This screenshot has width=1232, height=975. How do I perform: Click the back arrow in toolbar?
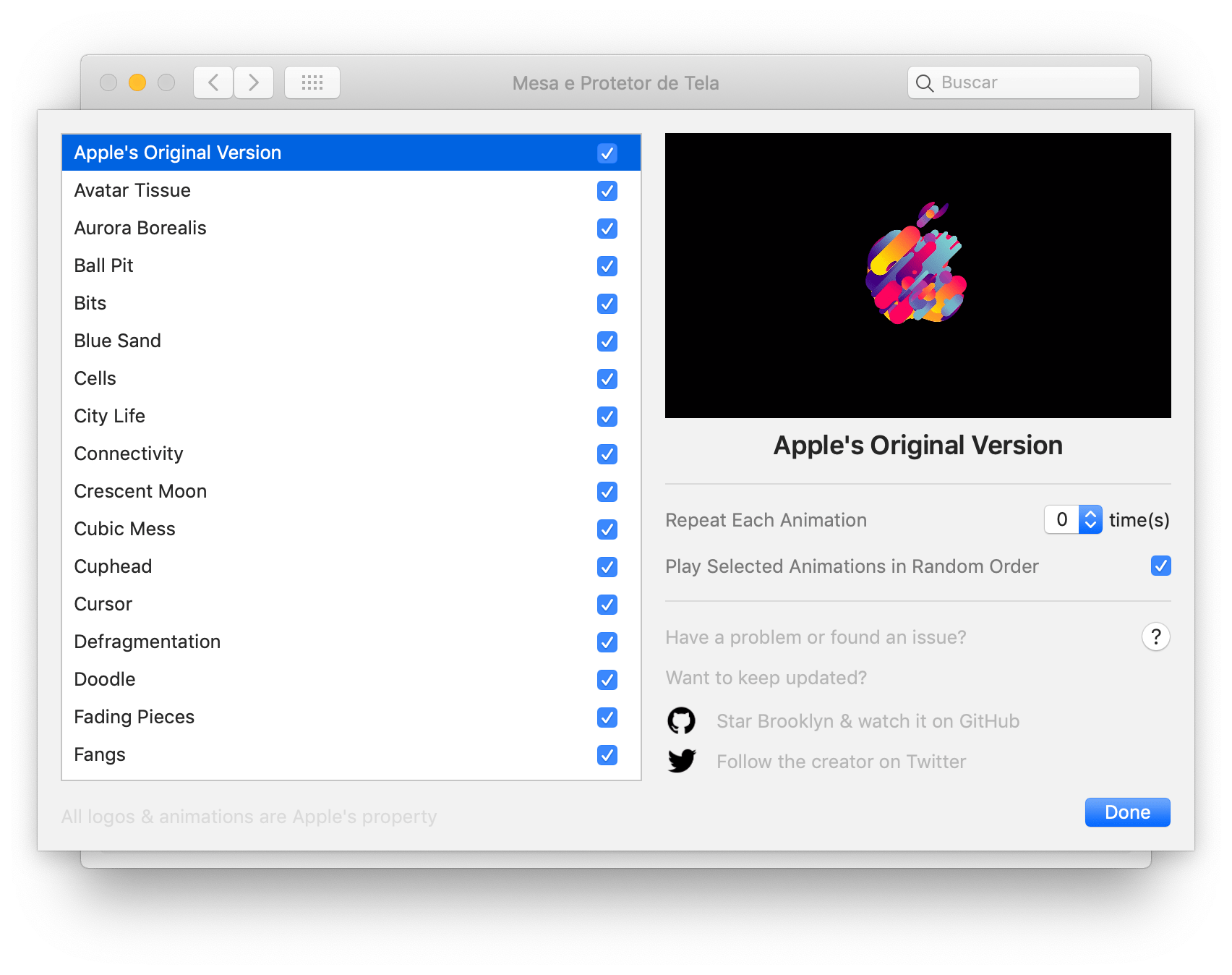(x=213, y=82)
